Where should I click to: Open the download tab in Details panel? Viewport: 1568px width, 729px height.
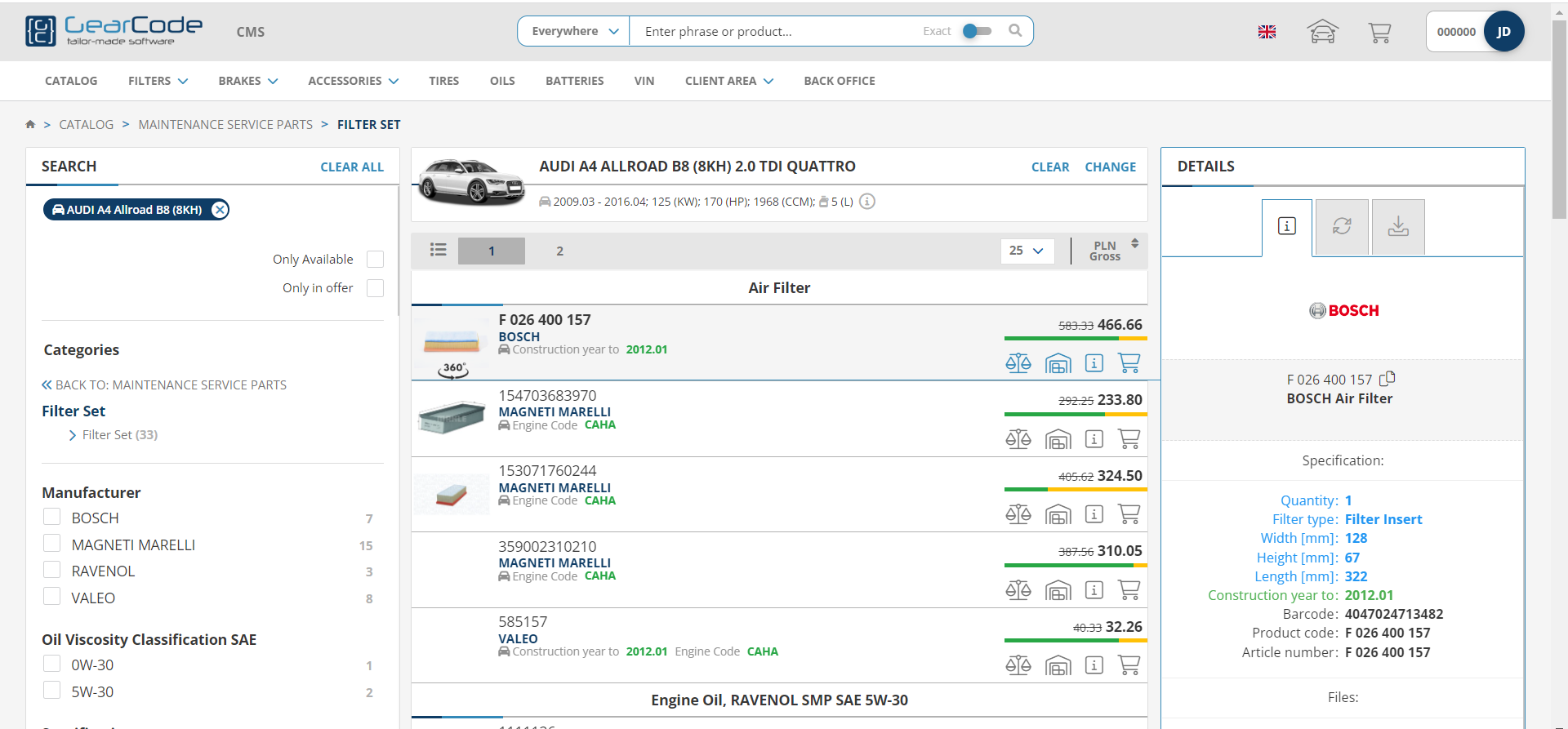pyautogui.click(x=1398, y=227)
